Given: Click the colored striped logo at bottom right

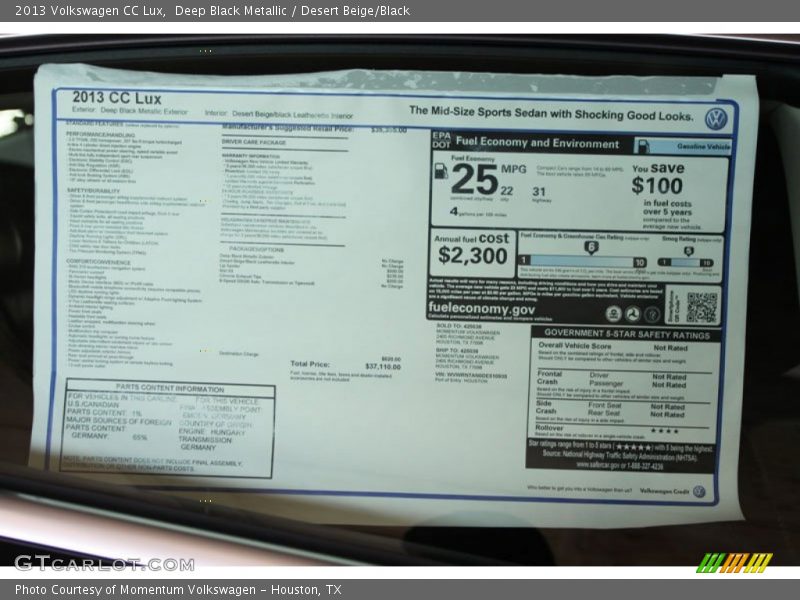Looking at the screenshot, I should (x=734, y=562).
